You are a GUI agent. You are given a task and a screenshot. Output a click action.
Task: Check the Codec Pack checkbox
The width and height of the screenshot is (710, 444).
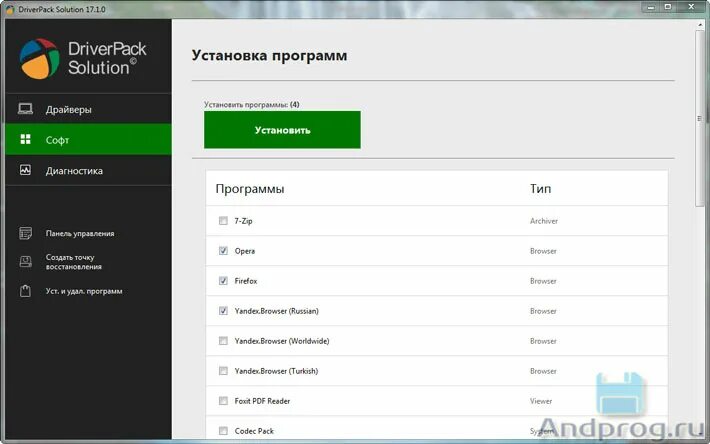(223, 430)
